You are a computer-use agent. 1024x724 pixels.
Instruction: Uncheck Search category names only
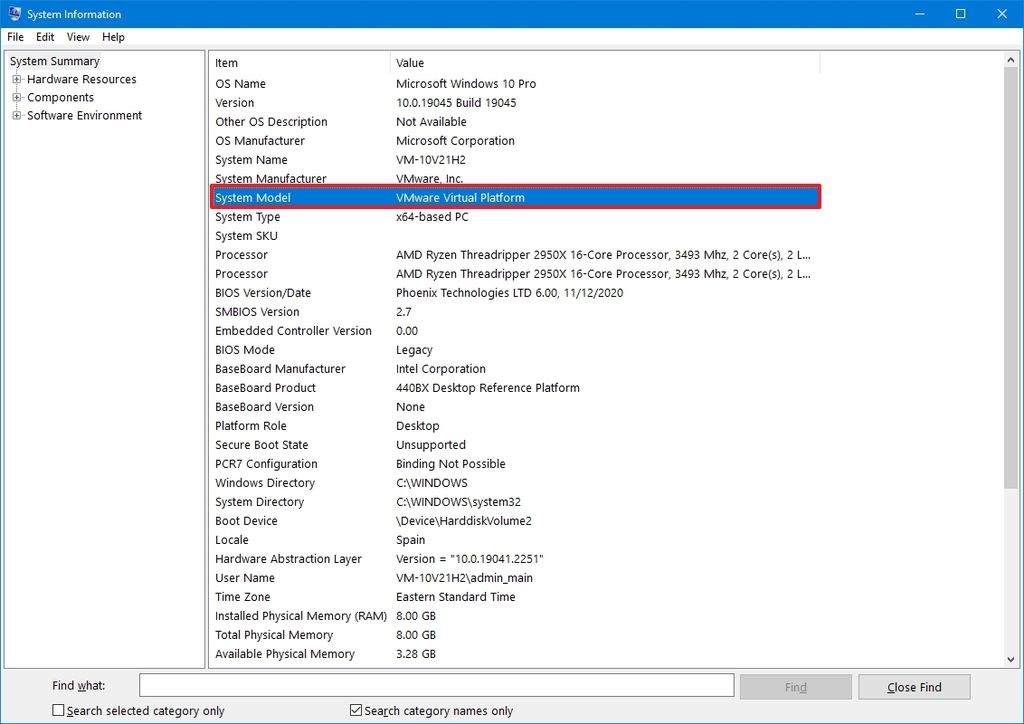pos(355,710)
